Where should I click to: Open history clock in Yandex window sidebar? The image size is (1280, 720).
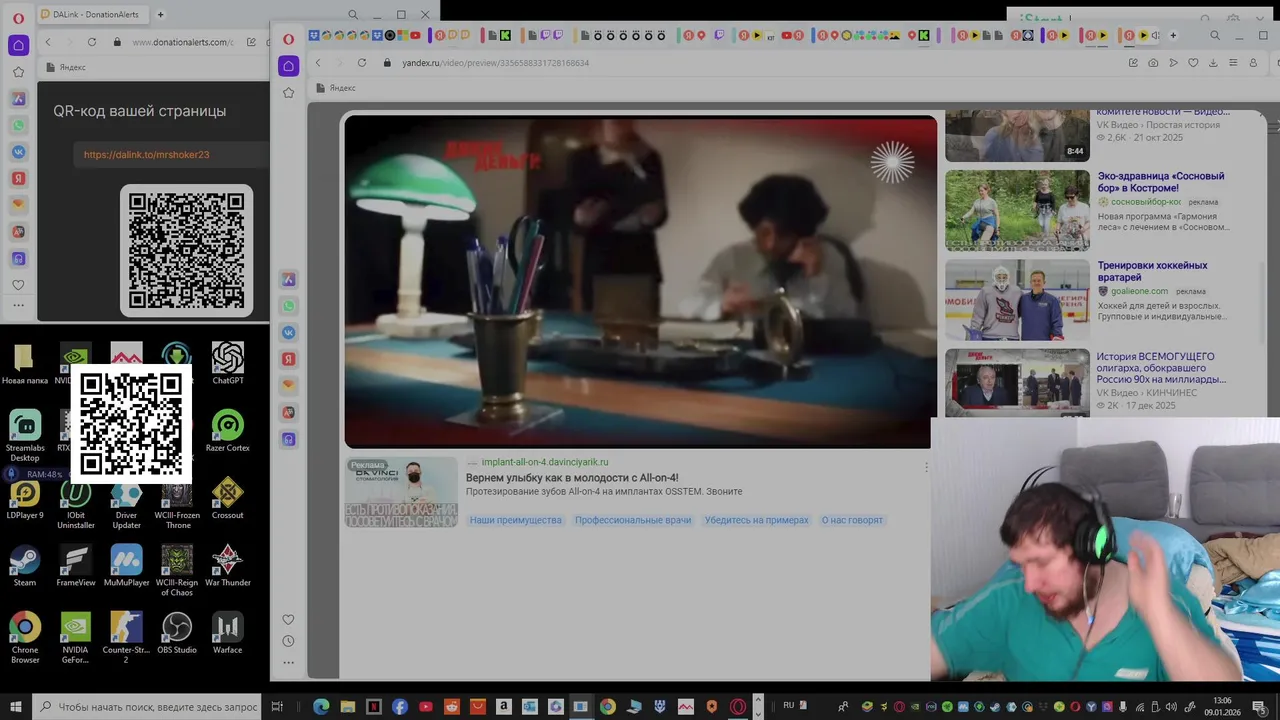tap(288, 641)
